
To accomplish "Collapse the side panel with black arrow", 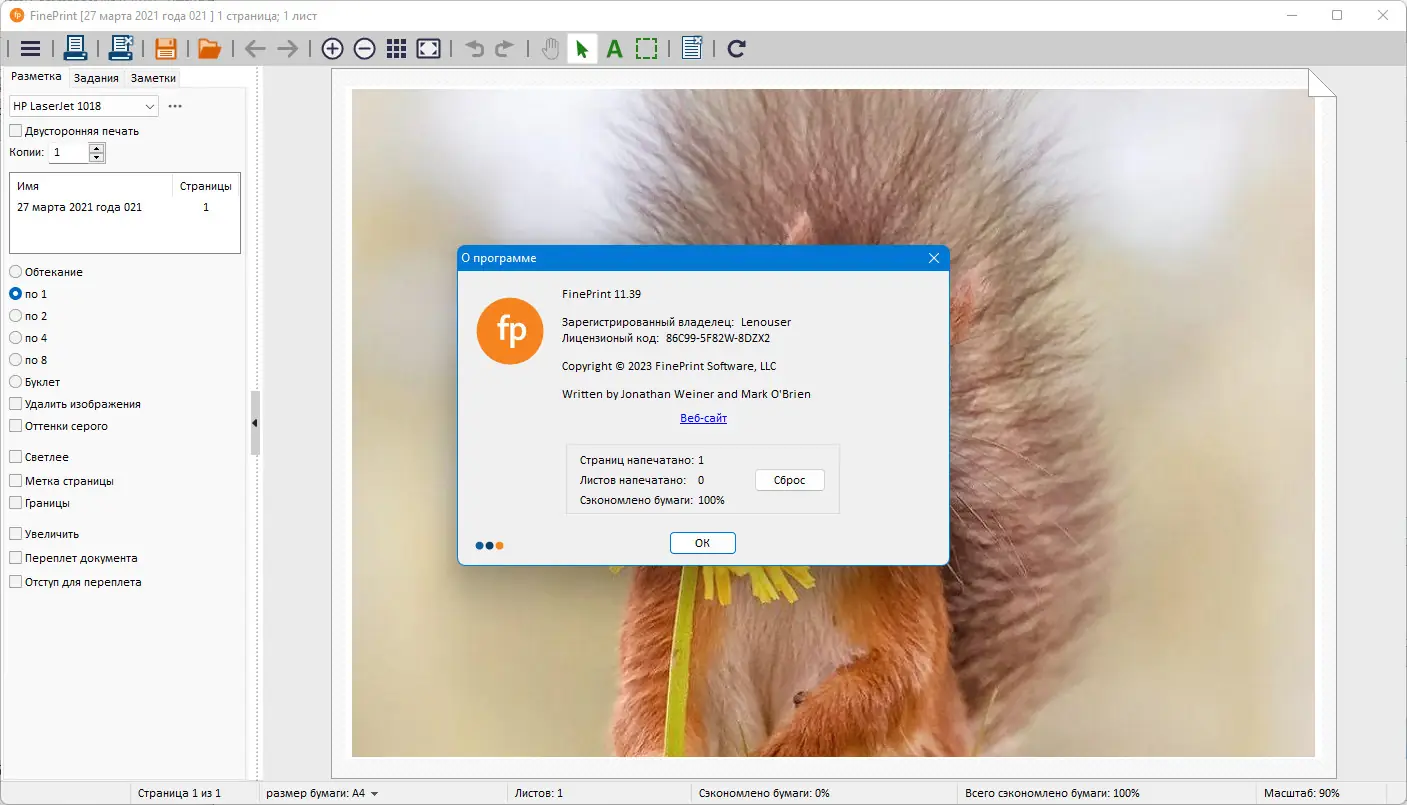I will [x=255, y=423].
